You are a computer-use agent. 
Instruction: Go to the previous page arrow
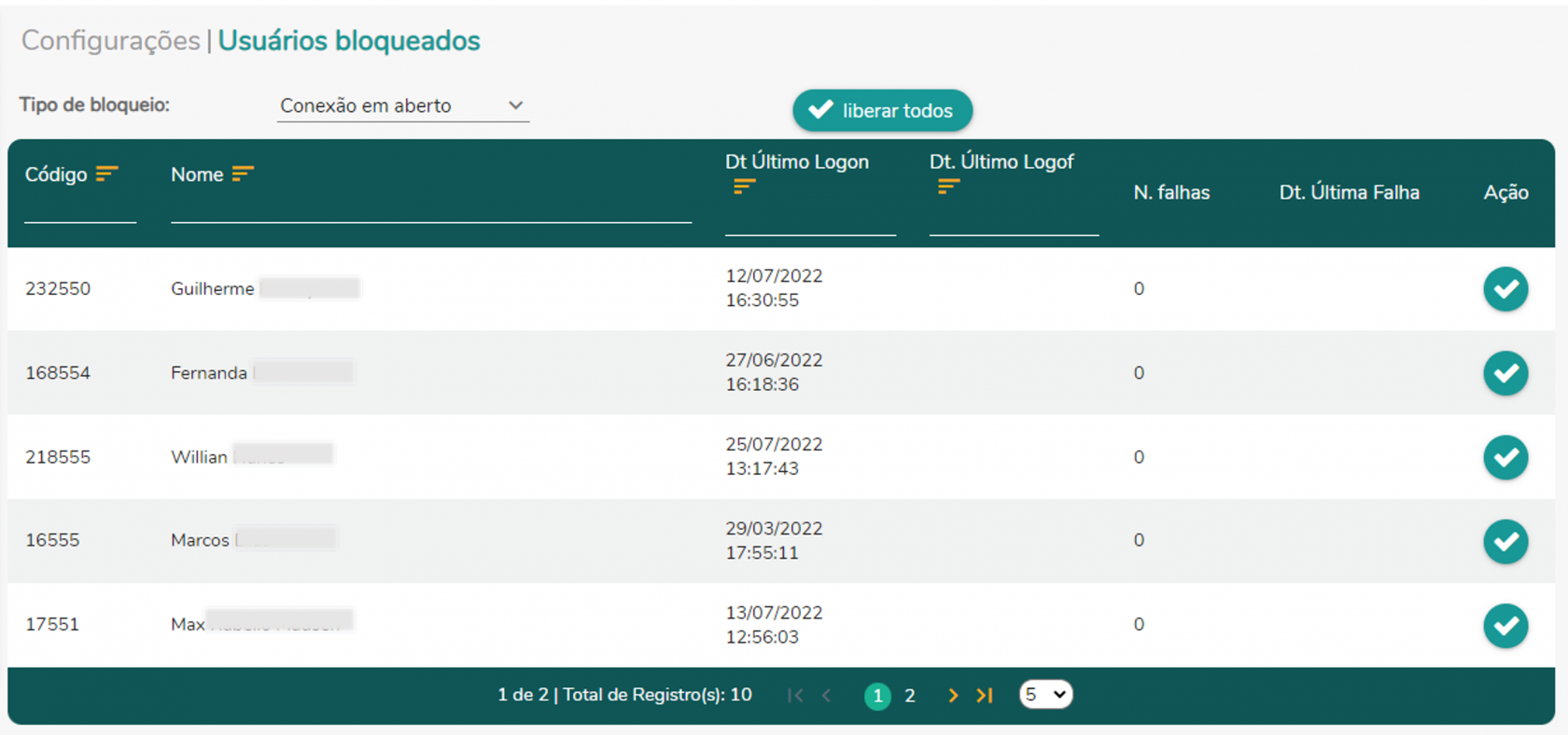pyautogui.click(x=827, y=695)
